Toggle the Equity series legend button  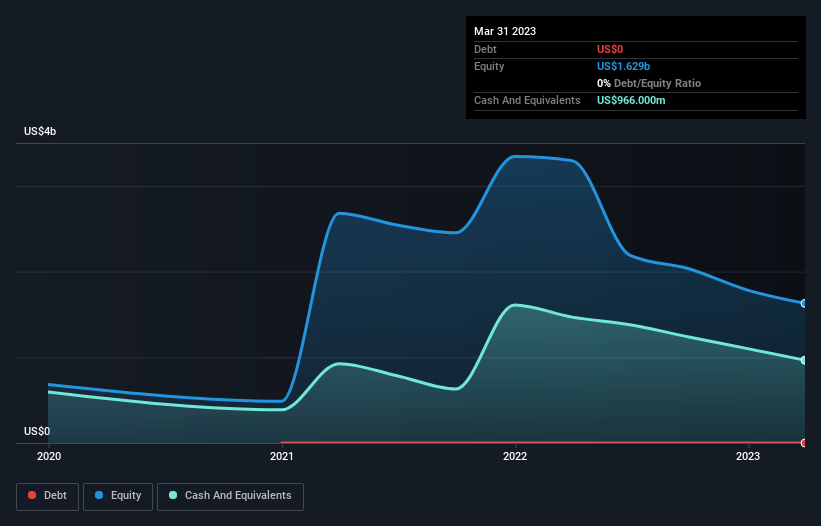tap(118, 496)
